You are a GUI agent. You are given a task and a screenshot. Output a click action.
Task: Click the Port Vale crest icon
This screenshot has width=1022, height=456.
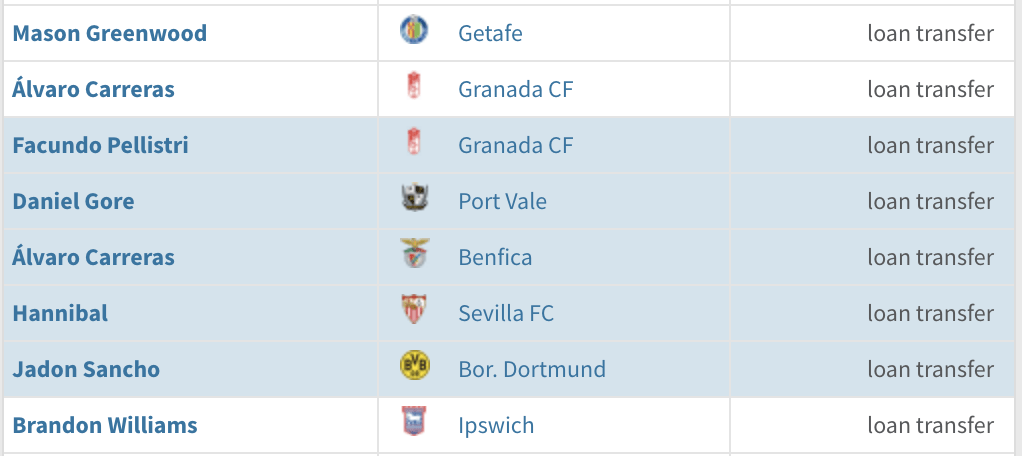(414, 200)
